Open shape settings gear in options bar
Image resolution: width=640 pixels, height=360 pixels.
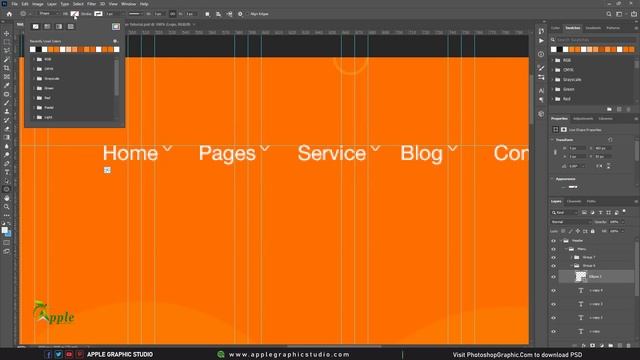point(240,14)
